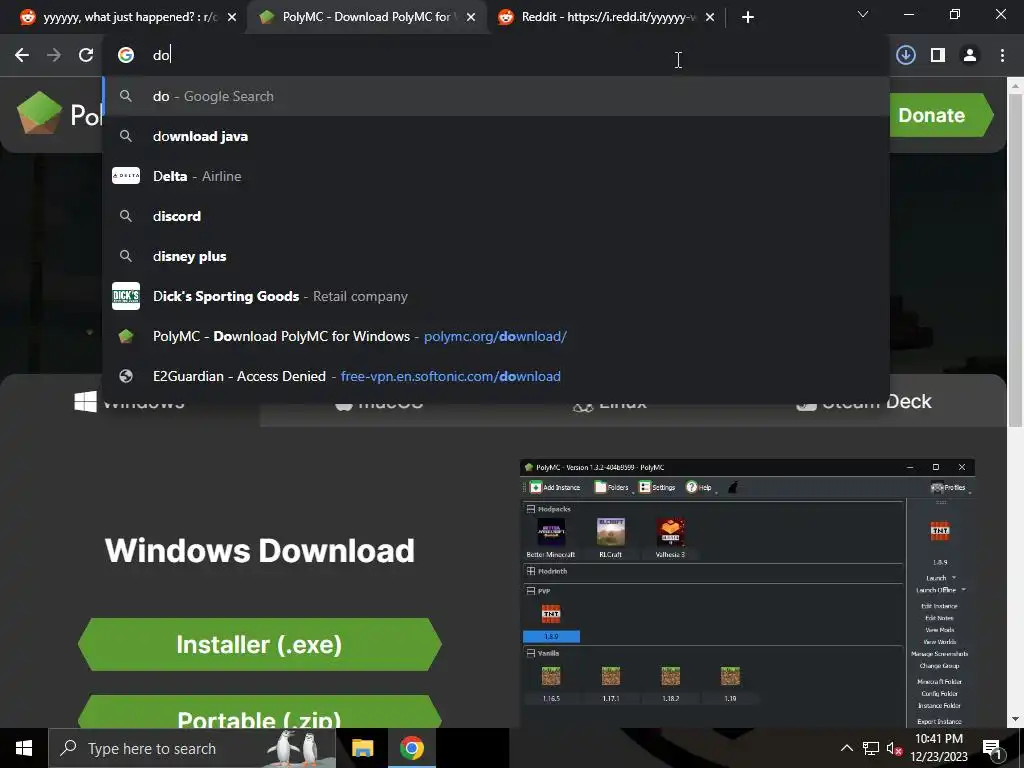Click the green Donate button
Screen dimensions: 1024x768
point(940,115)
